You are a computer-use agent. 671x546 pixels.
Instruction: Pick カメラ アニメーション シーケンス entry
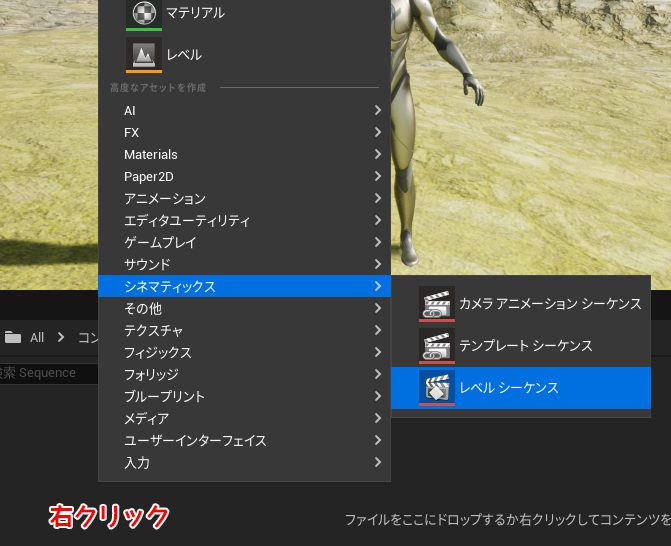click(549, 303)
